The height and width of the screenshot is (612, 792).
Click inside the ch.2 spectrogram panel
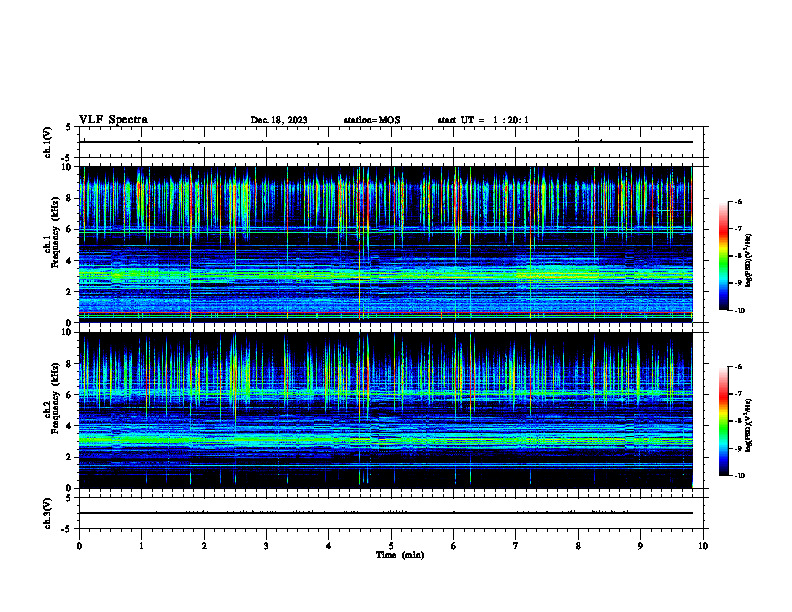pyautogui.click(x=385, y=410)
